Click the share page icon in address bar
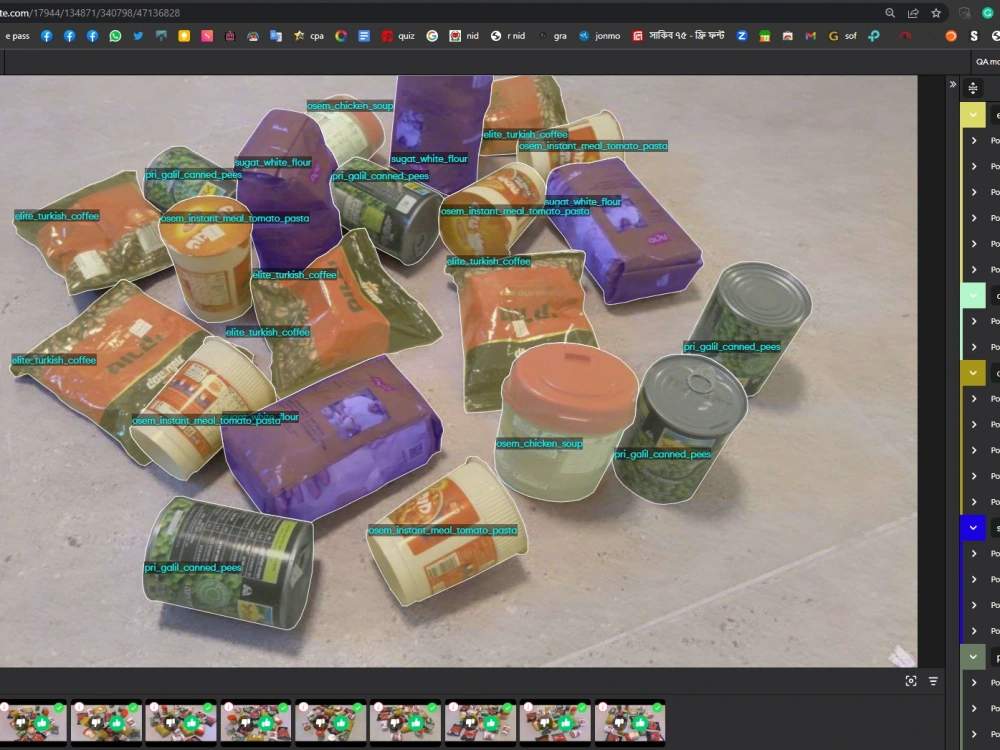This screenshot has height=750, width=1000. pyautogui.click(x=913, y=13)
